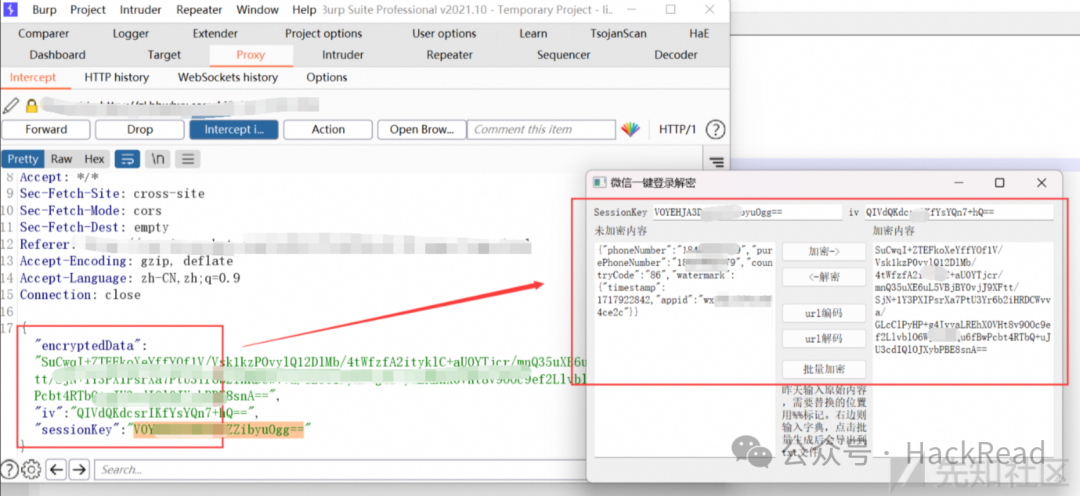
Task: Toggle the inspector panel lines icon
Action: tap(716, 163)
